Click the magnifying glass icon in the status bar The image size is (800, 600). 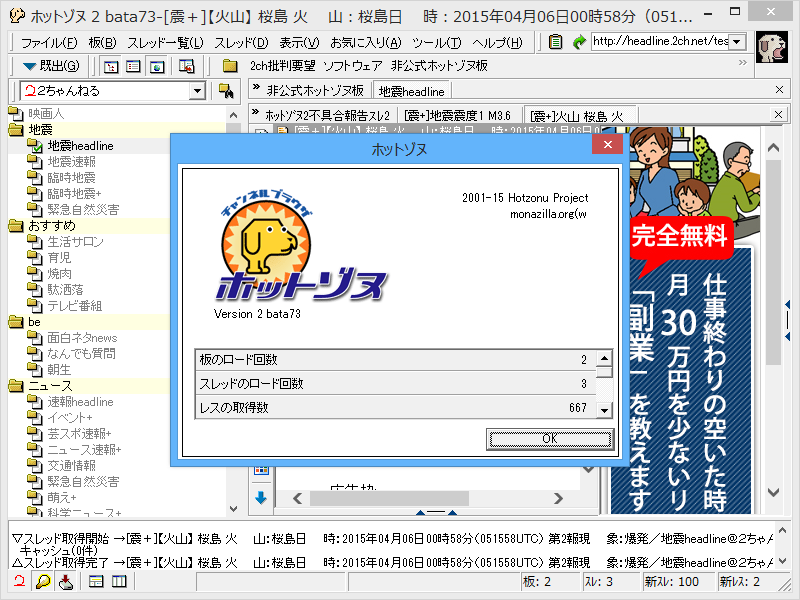[43, 583]
